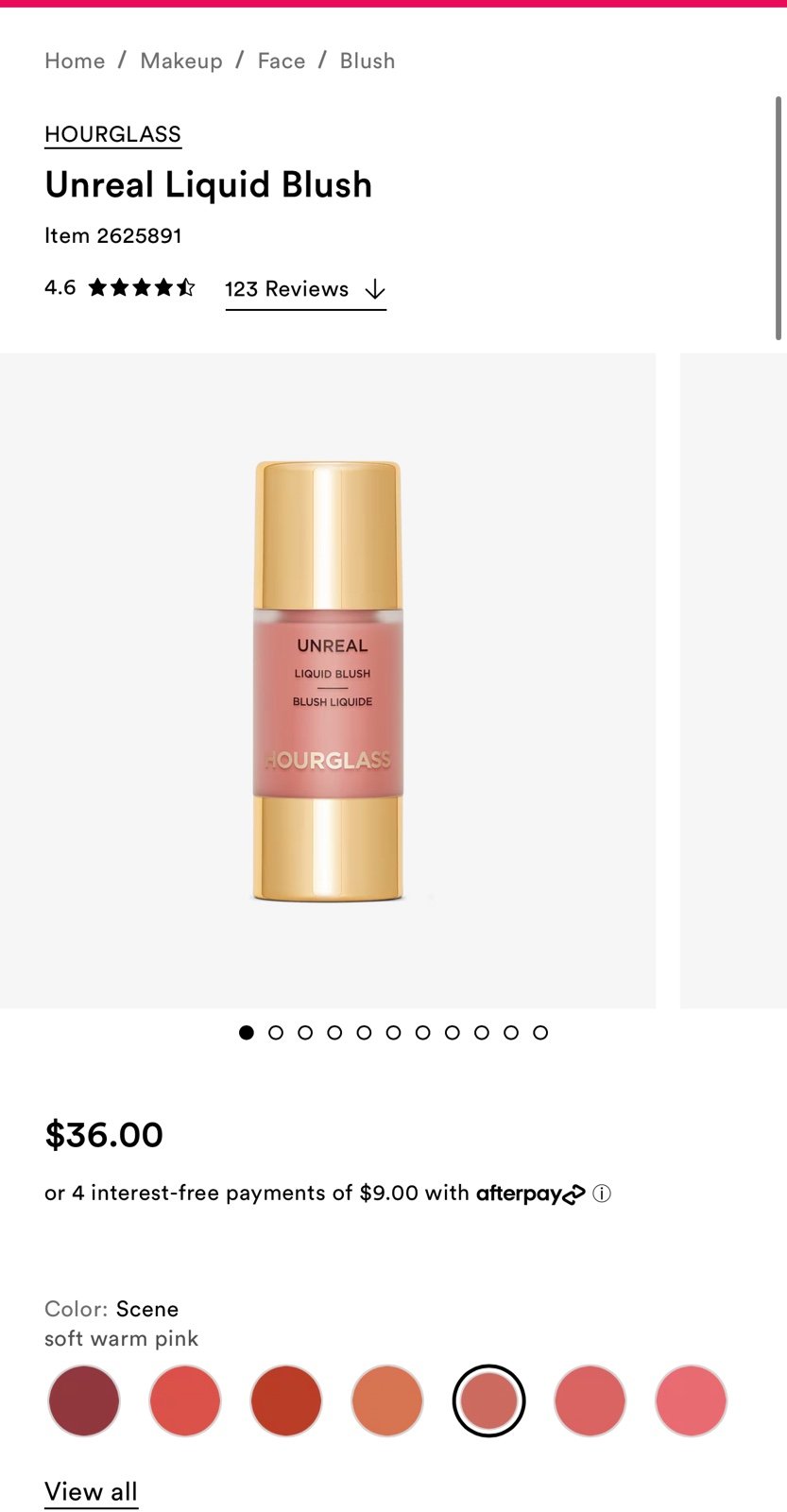Open the Face breadcrumb
Viewport: 787px width, 1512px height.
point(282,60)
